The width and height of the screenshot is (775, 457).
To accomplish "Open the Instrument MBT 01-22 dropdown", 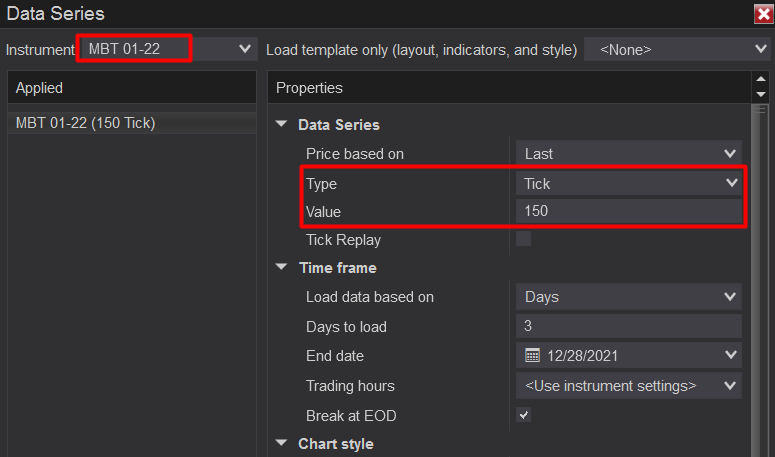I will pyautogui.click(x=244, y=48).
